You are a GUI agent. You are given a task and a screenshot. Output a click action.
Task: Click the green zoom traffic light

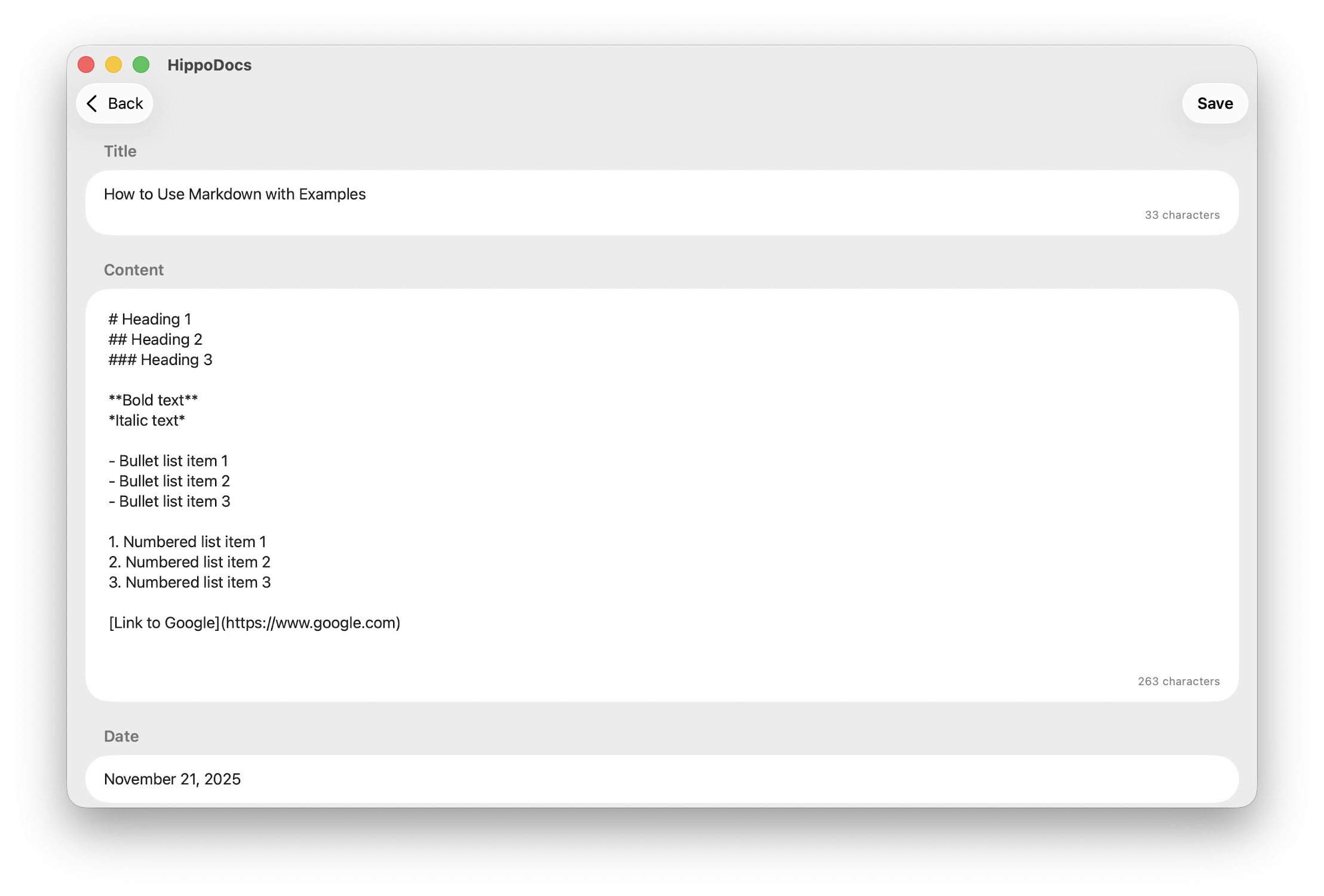coord(141,64)
